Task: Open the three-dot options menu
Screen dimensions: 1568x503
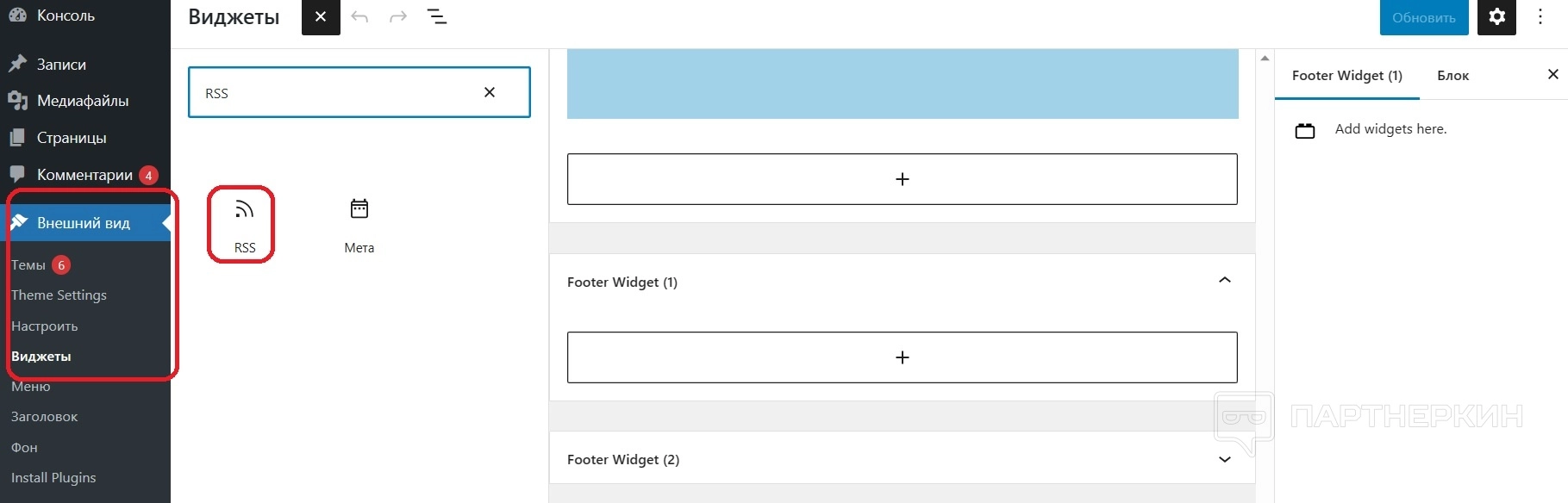Action: point(1540,17)
